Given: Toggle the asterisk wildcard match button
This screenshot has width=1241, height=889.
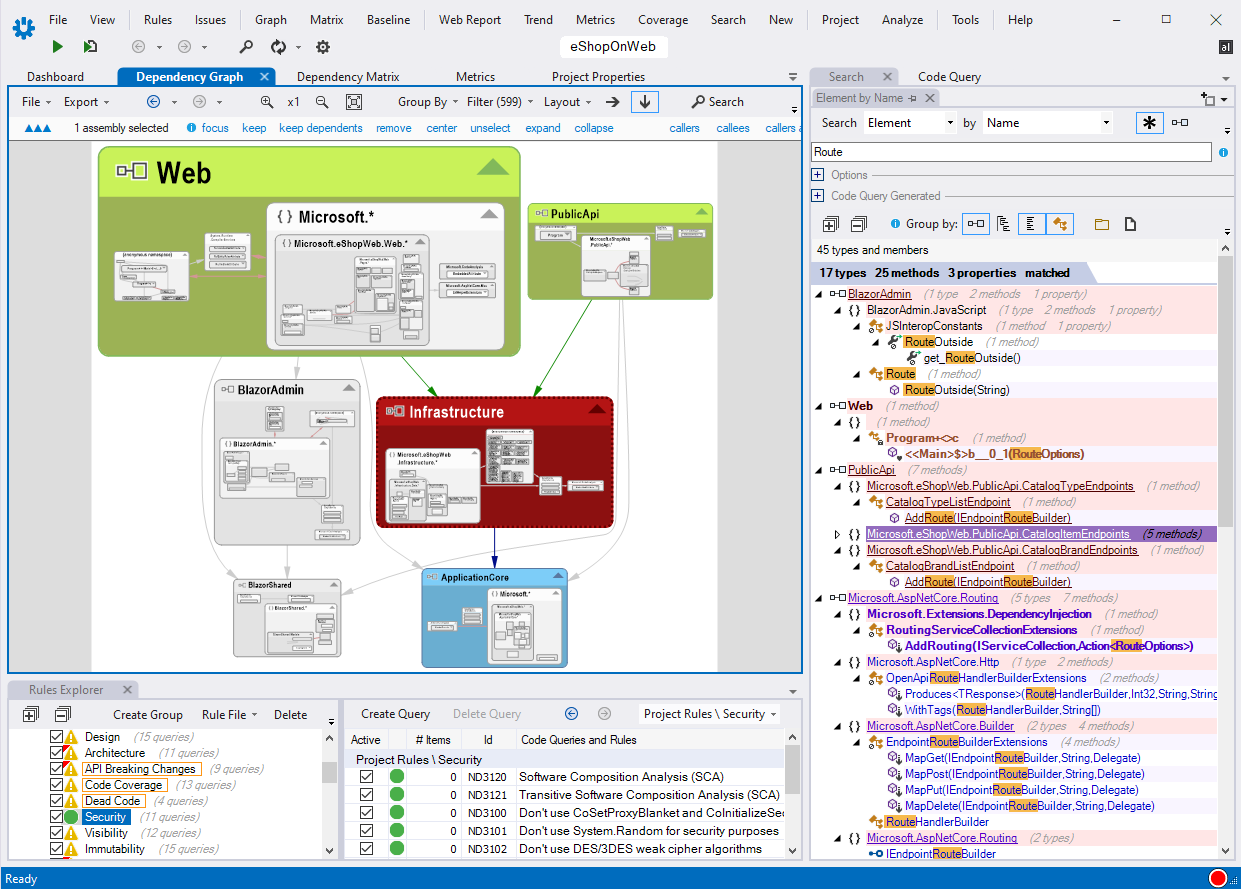Looking at the screenshot, I should [1149, 123].
